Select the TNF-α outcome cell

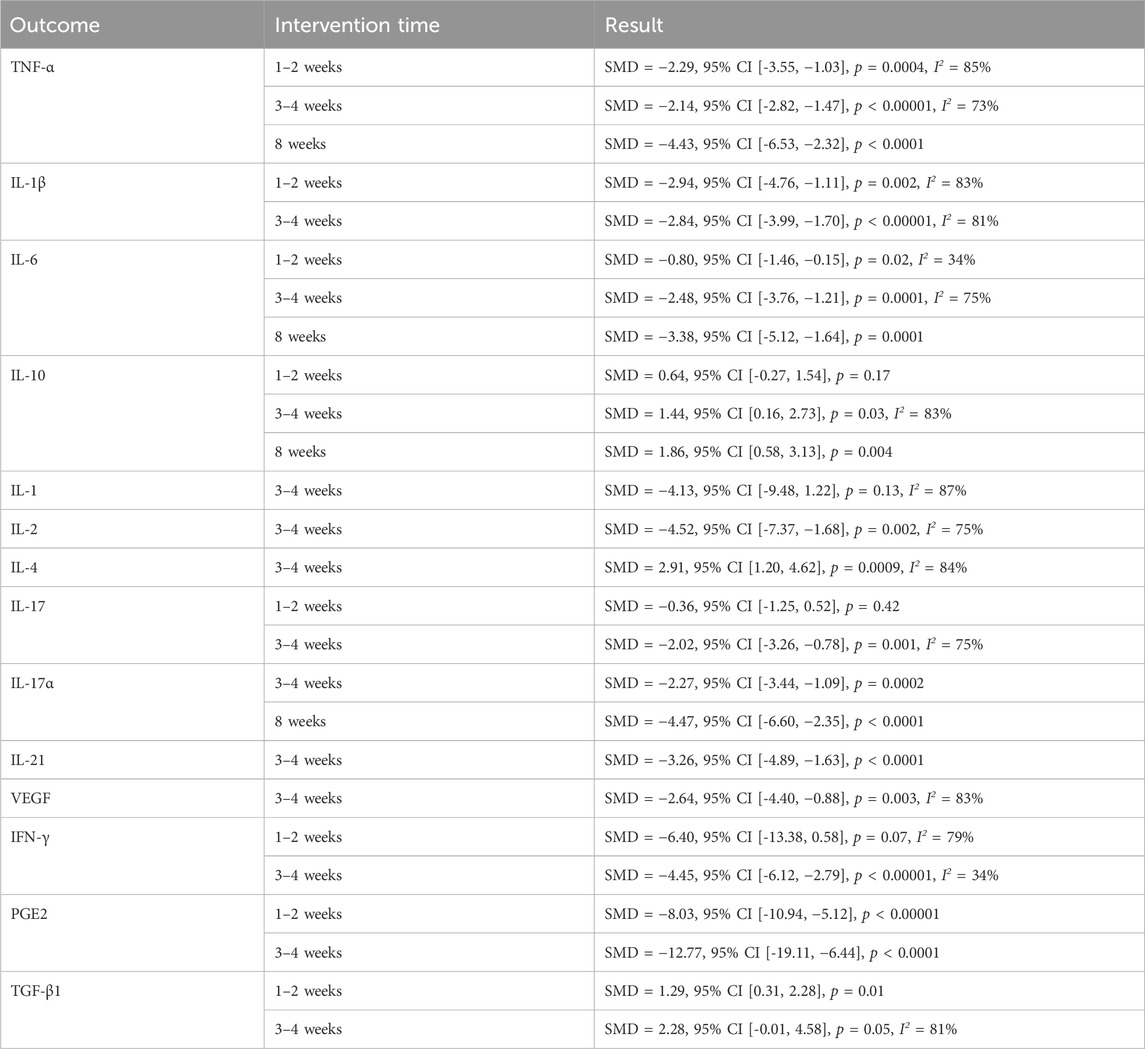point(131,106)
